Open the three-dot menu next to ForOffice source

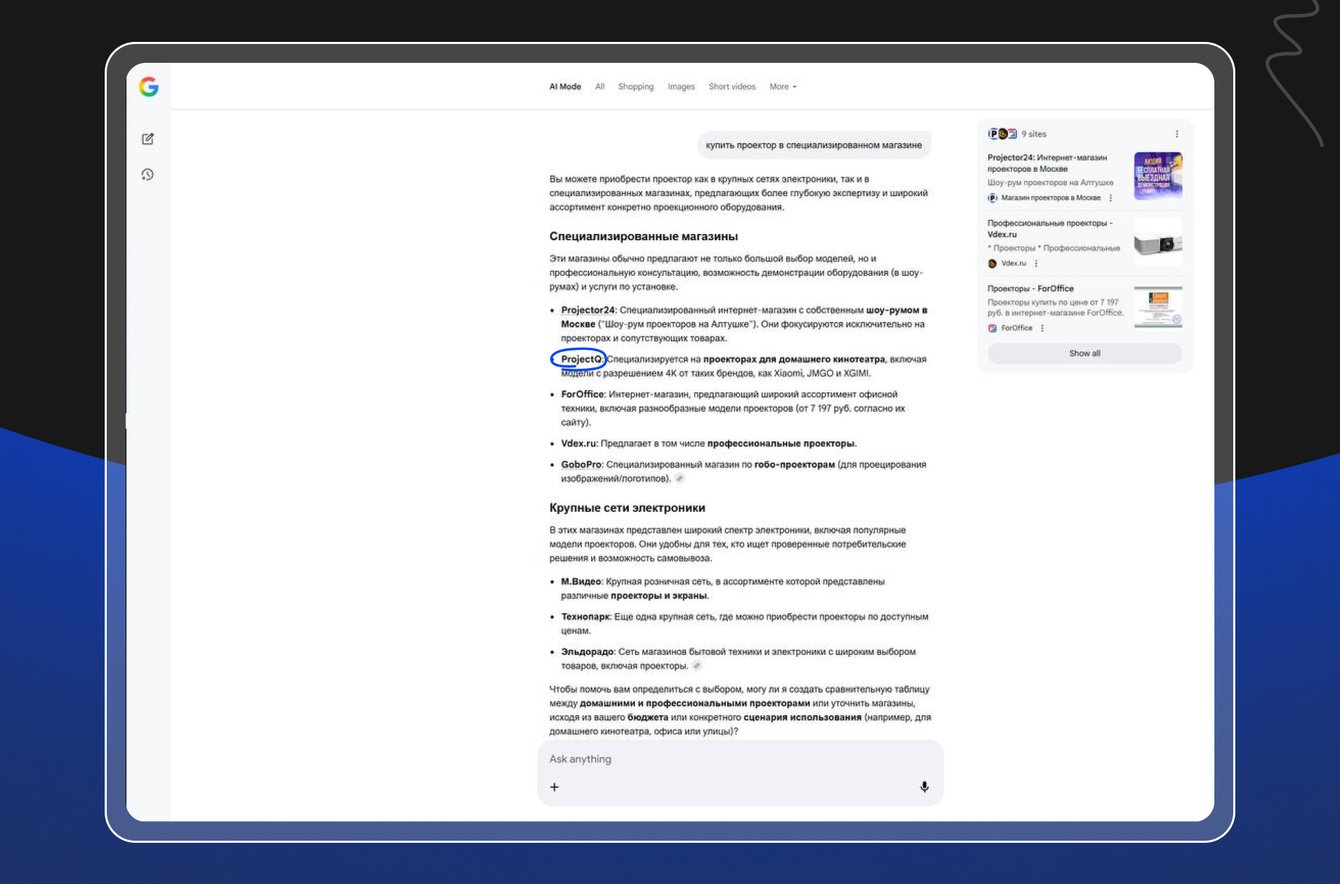click(1042, 328)
